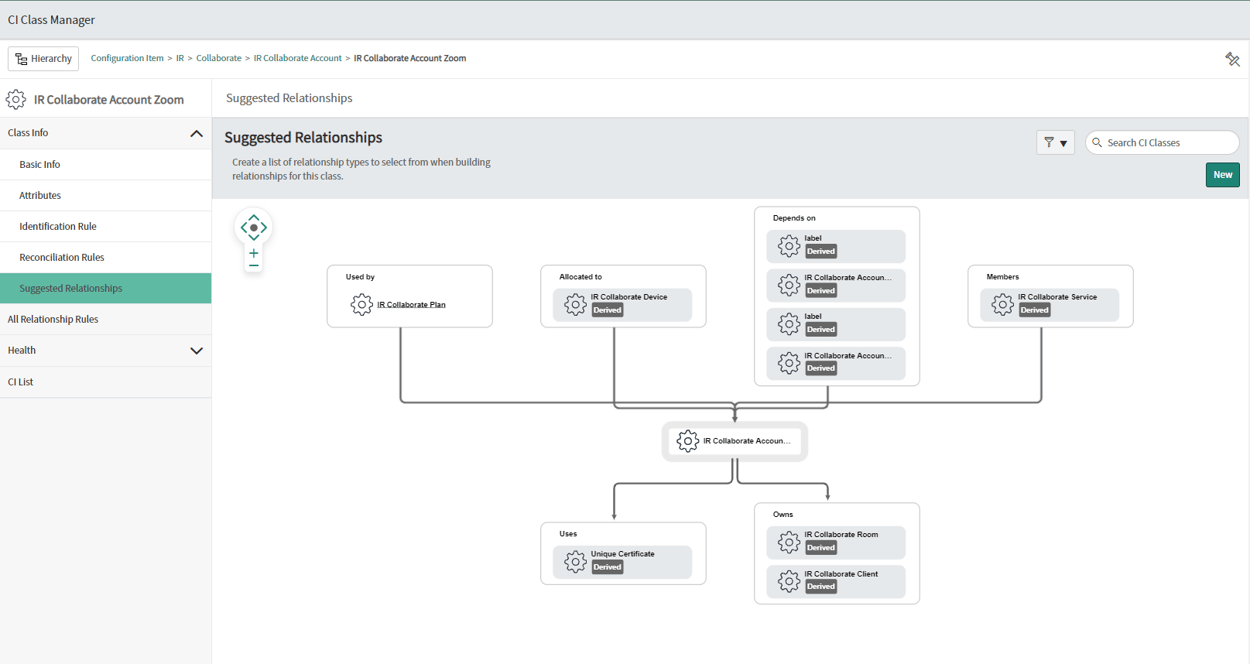
Task: Collapse the Class Info section
Action: [x=196, y=131]
